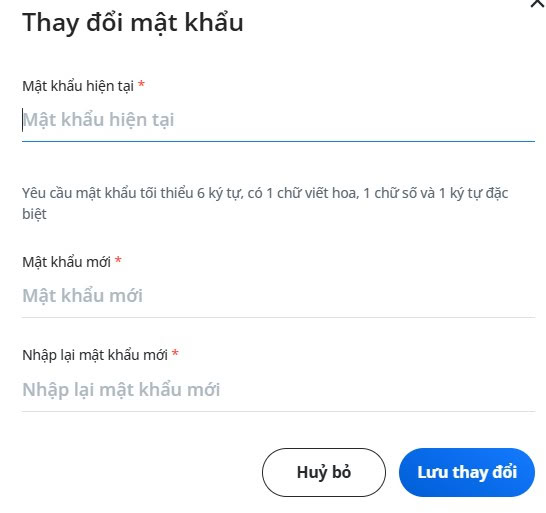Viewport: 546px width, 513px height.
Task: Click the word biệt in the hint
Action: tap(34, 214)
